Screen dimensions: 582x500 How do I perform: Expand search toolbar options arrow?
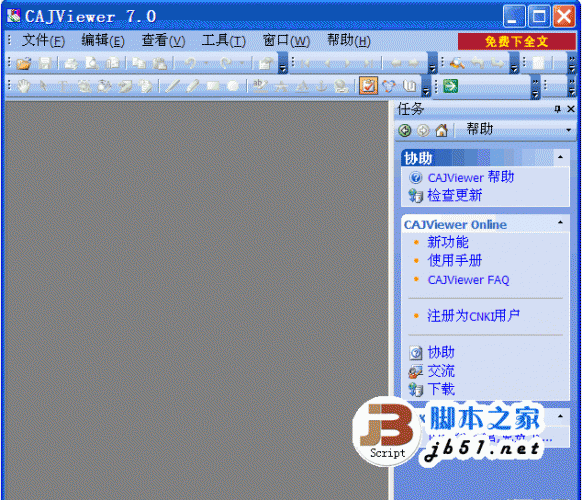click(x=514, y=63)
